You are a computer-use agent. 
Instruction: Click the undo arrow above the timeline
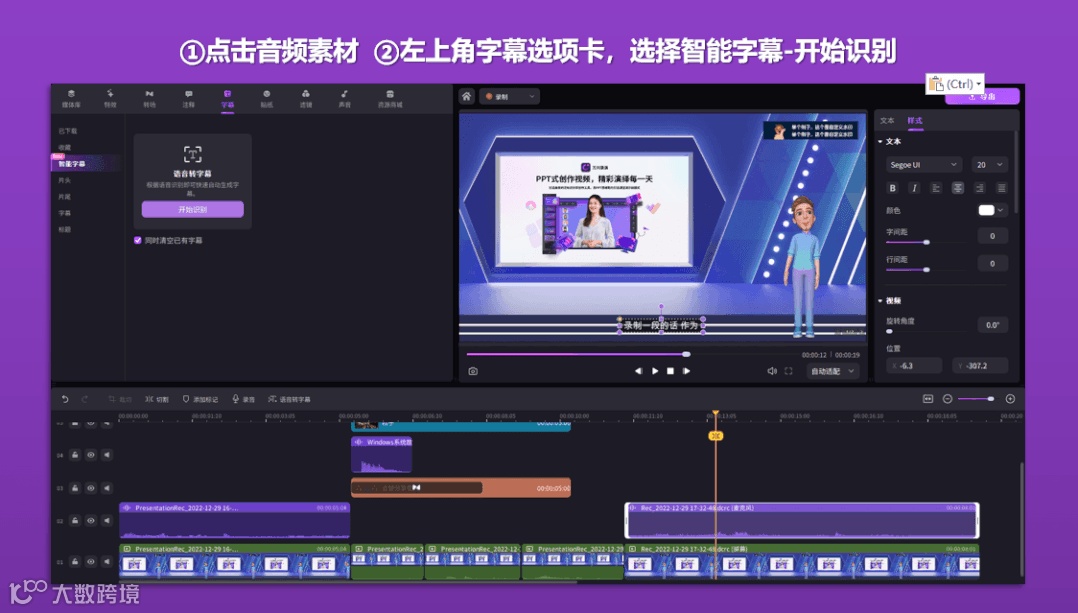click(65, 400)
